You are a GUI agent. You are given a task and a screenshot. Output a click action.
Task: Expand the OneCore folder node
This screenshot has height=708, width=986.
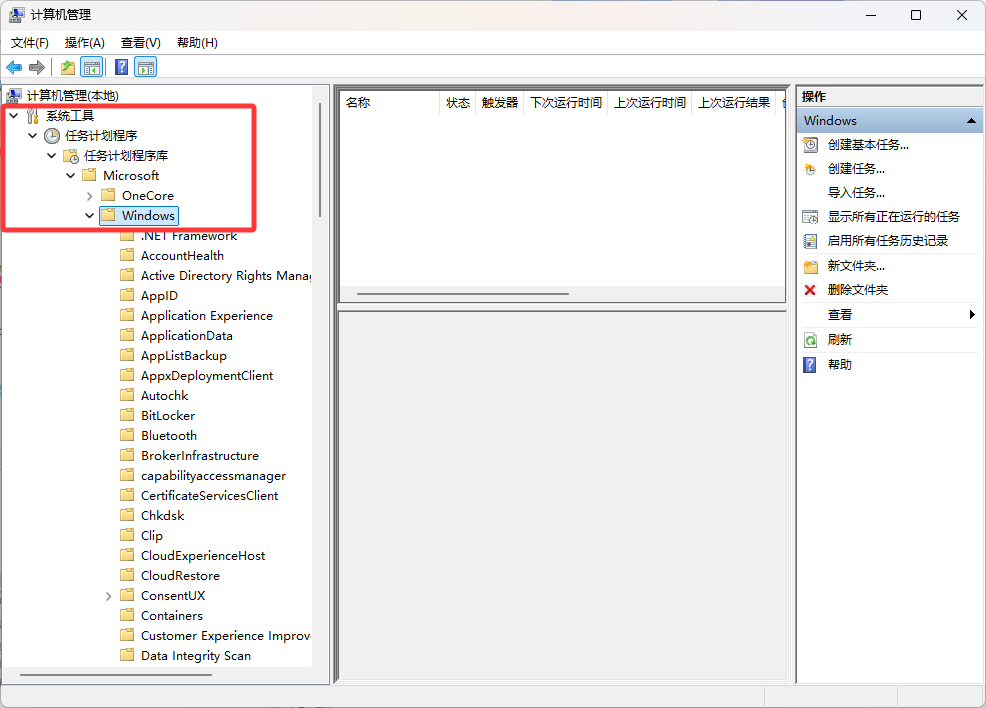(89, 196)
